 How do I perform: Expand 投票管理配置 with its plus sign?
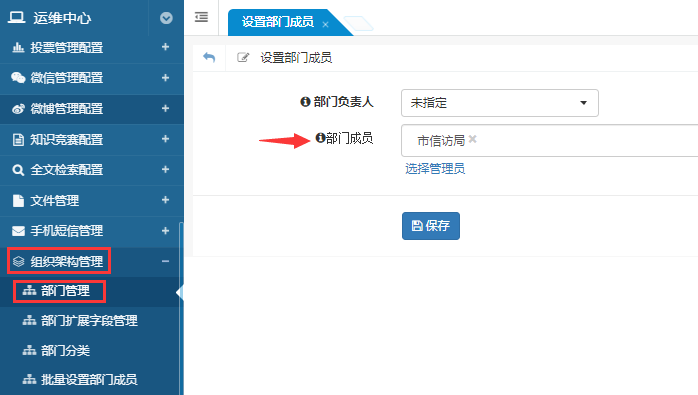(165, 47)
